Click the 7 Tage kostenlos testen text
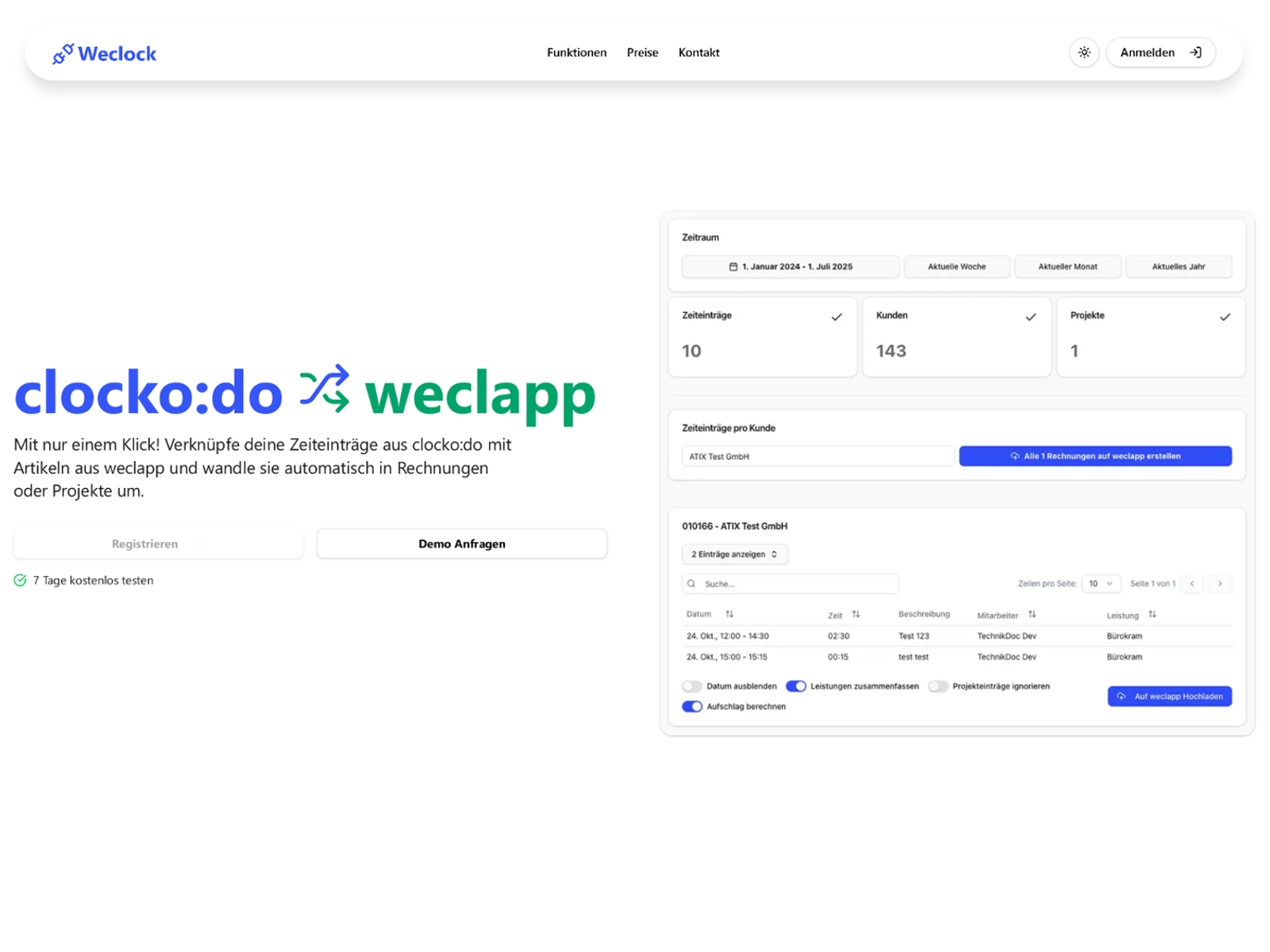1270x952 pixels. (93, 581)
